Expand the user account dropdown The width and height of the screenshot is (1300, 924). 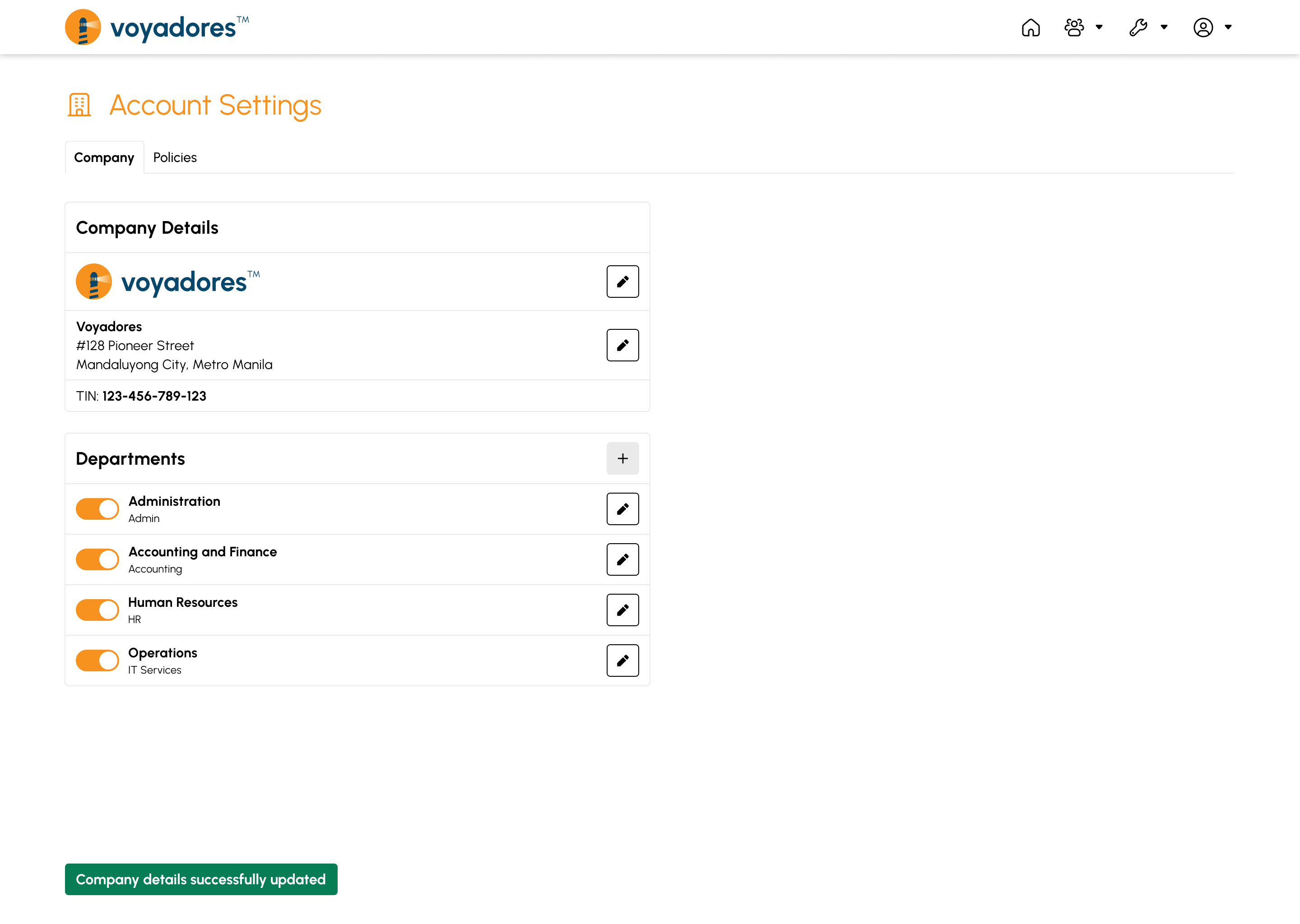pos(1212,27)
